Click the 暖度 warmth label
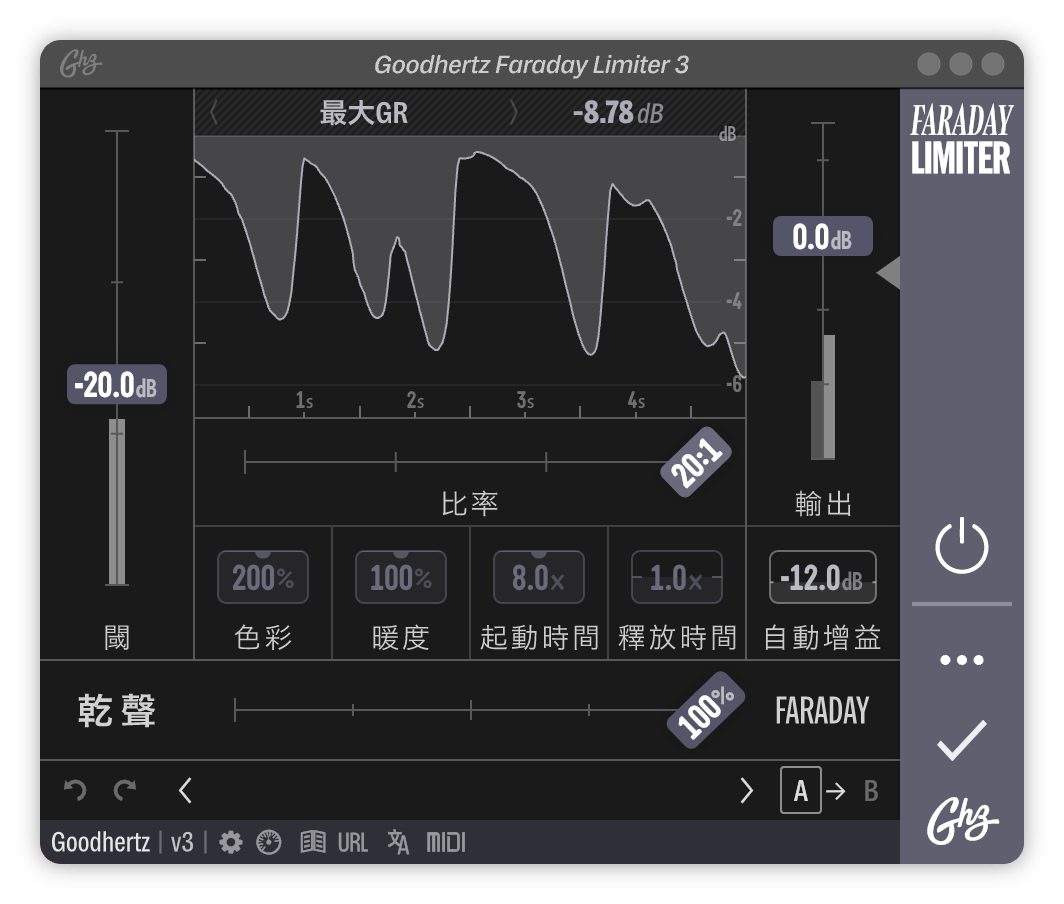 [401, 638]
